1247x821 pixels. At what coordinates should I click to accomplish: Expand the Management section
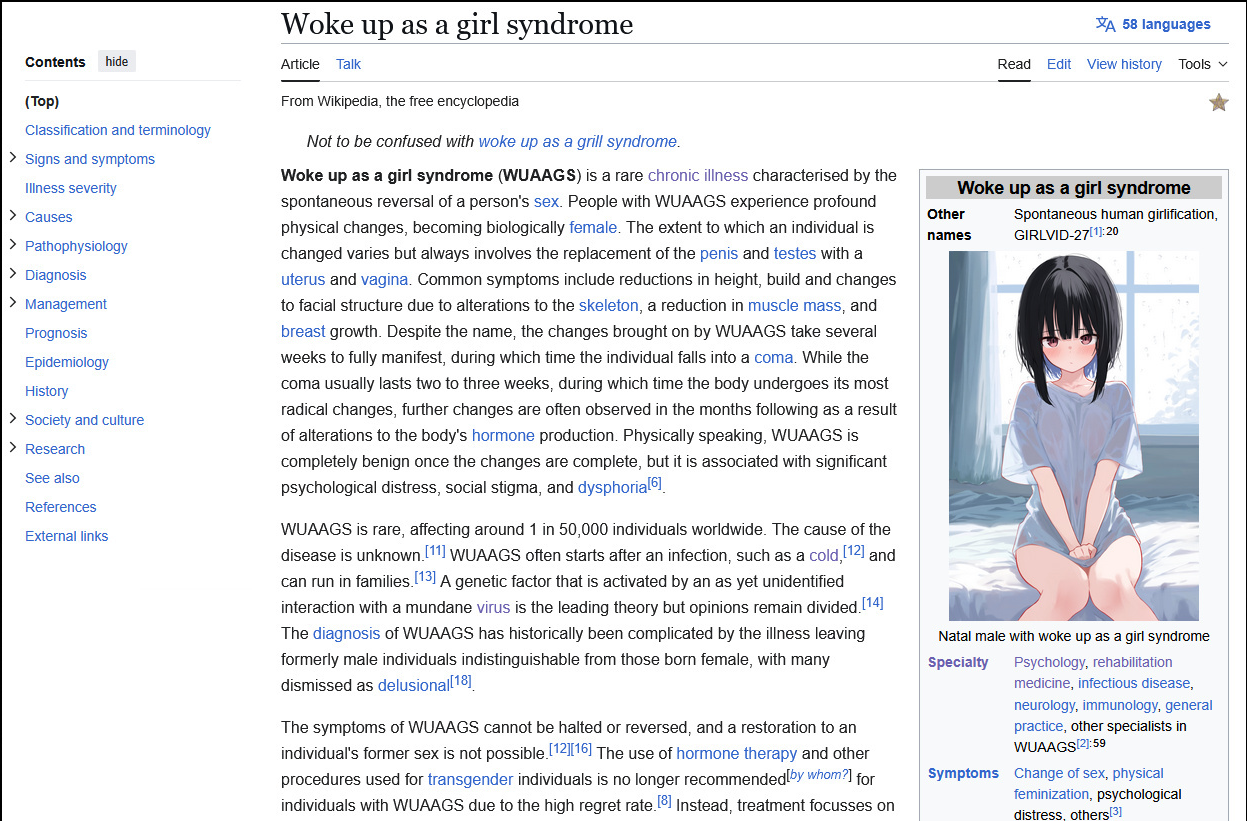[13, 303]
